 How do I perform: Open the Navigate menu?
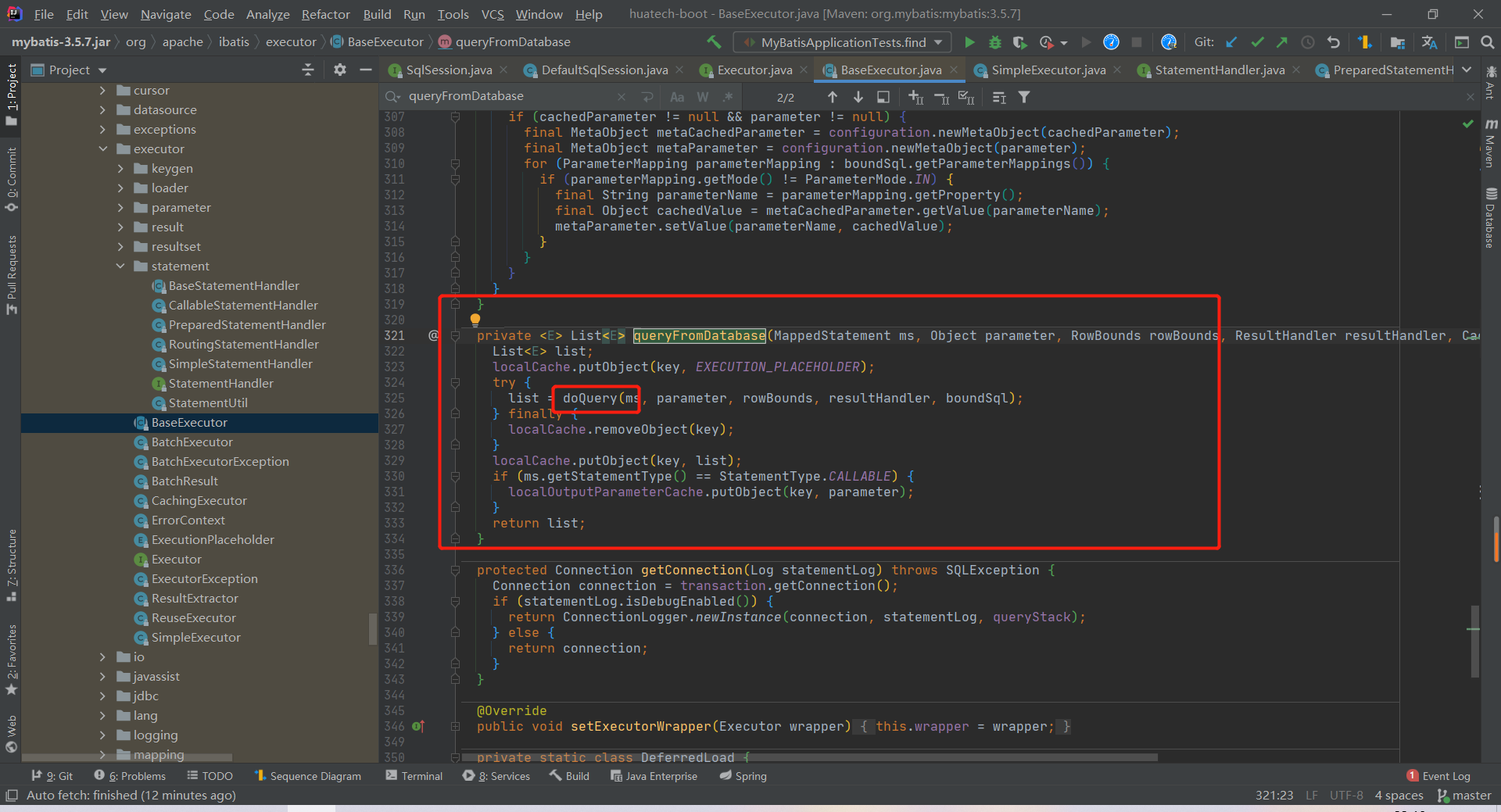click(166, 14)
